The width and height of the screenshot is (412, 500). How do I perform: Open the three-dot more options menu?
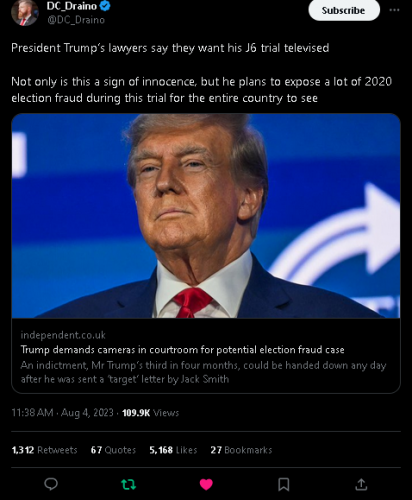[x=394, y=10]
